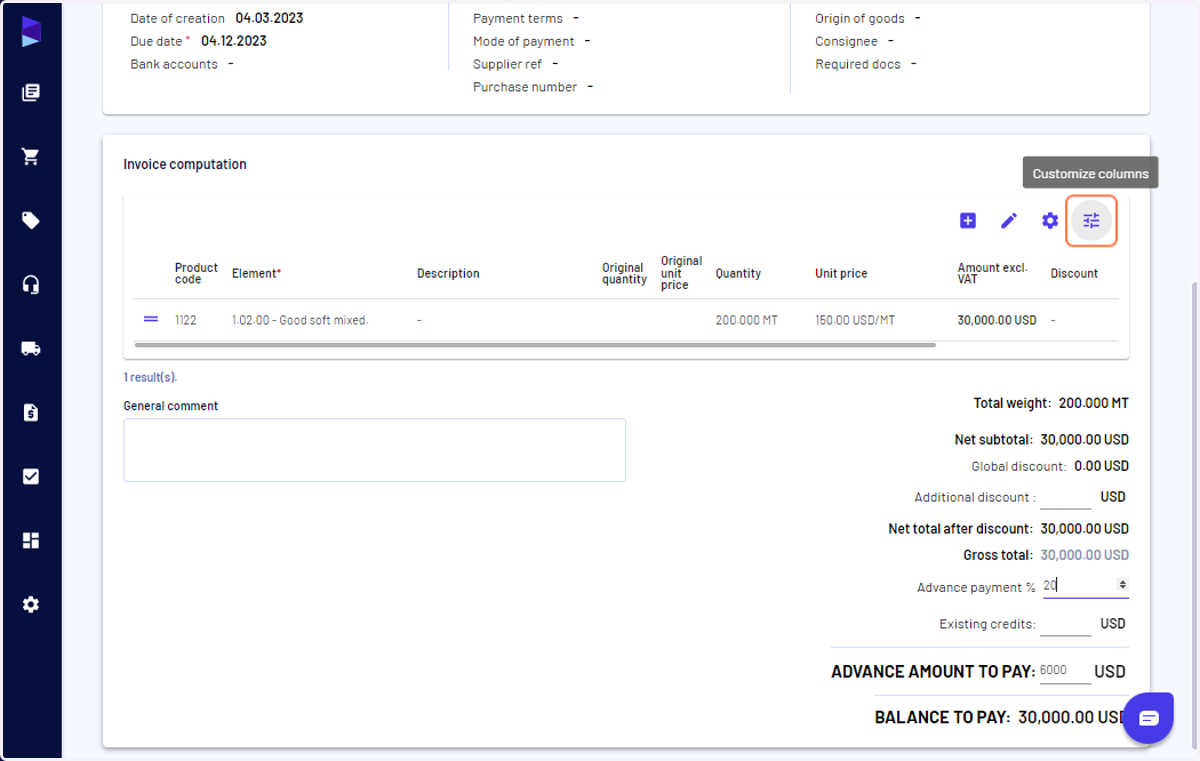Open the headset support sidebar icon
The width and height of the screenshot is (1200, 761).
(x=31, y=285)
